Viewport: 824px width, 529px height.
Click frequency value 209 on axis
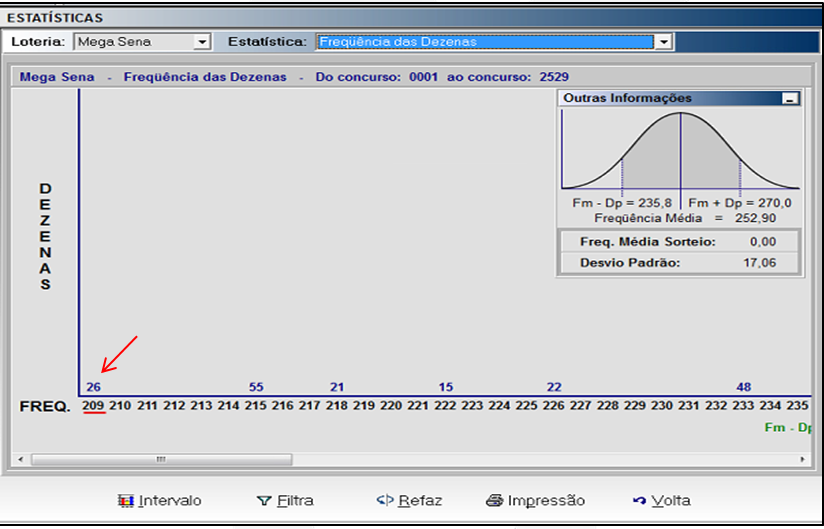[94, 406]
